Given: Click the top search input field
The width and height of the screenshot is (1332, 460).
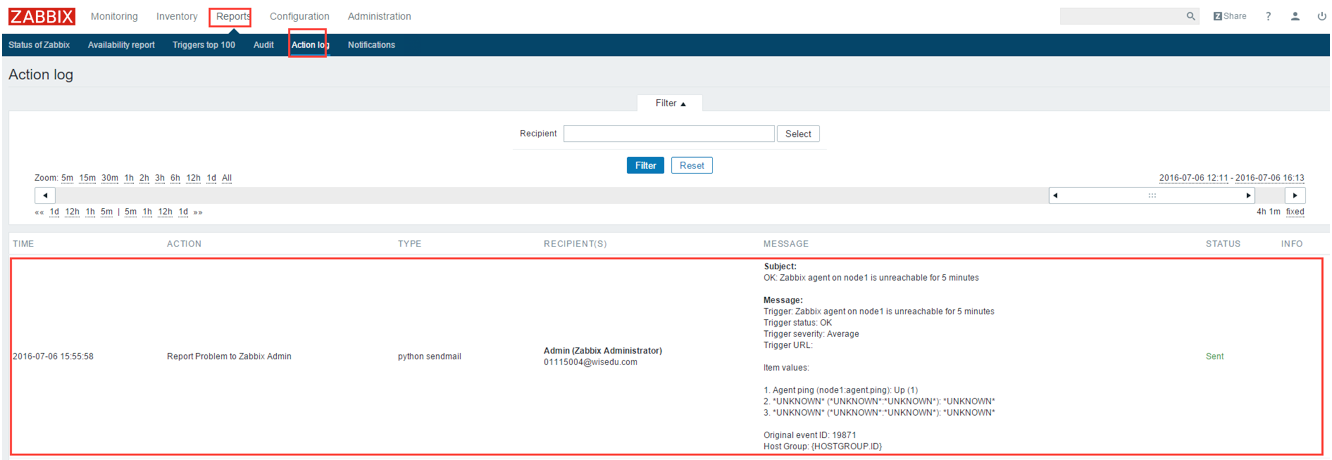Looking at the screenshot, I should coord(1122,17).
